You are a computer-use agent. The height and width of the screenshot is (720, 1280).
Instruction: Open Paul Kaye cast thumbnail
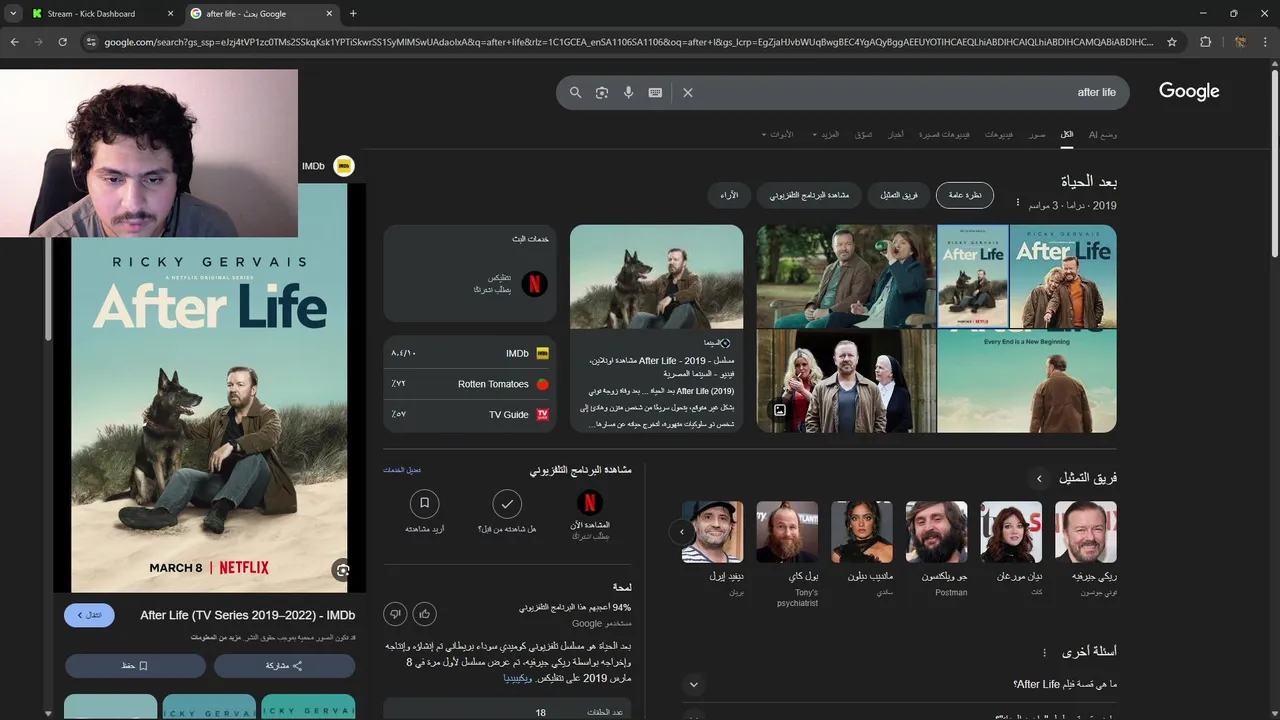click(787, 532)
